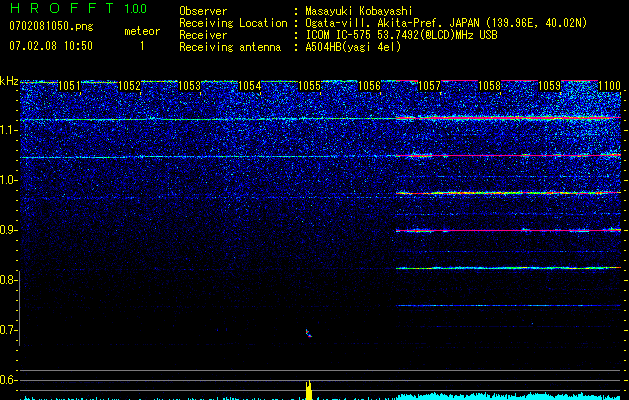Click the 1051 time marker
Screen dimensions: 629x400
[69, 87]
